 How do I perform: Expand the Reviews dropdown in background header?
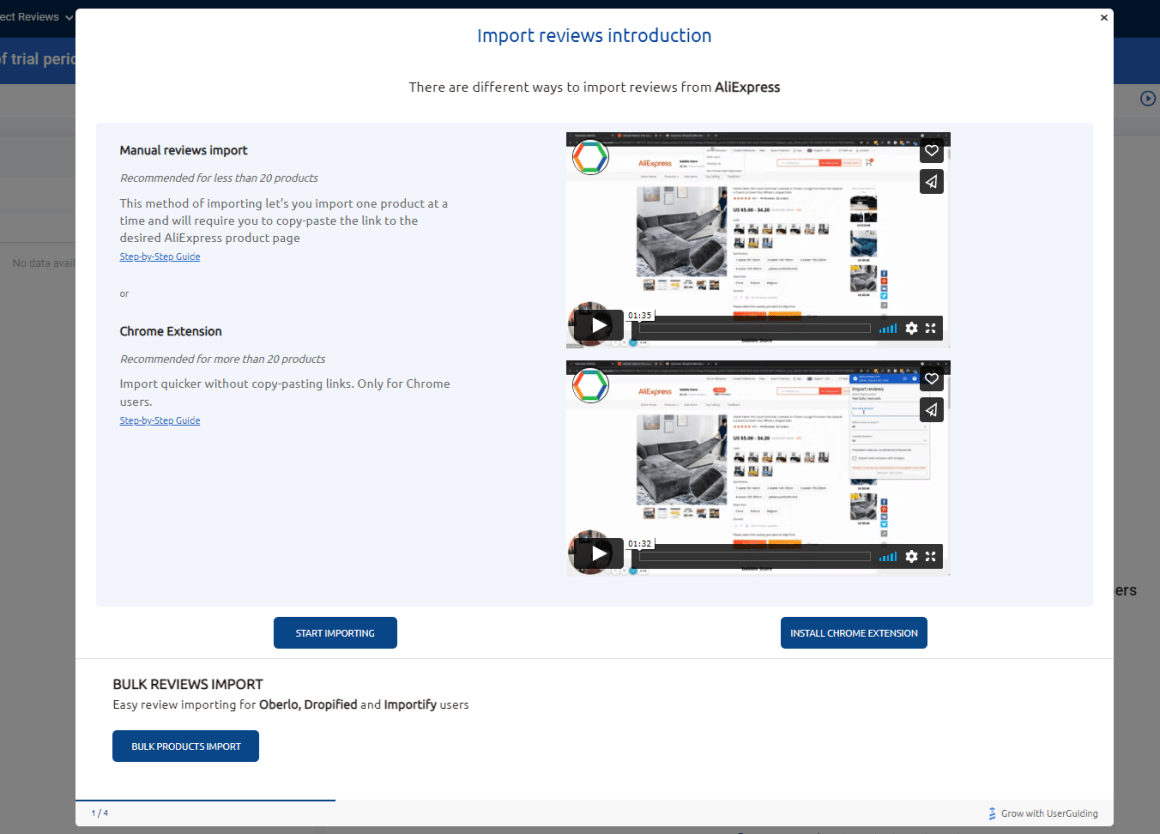tap(36, 17)
